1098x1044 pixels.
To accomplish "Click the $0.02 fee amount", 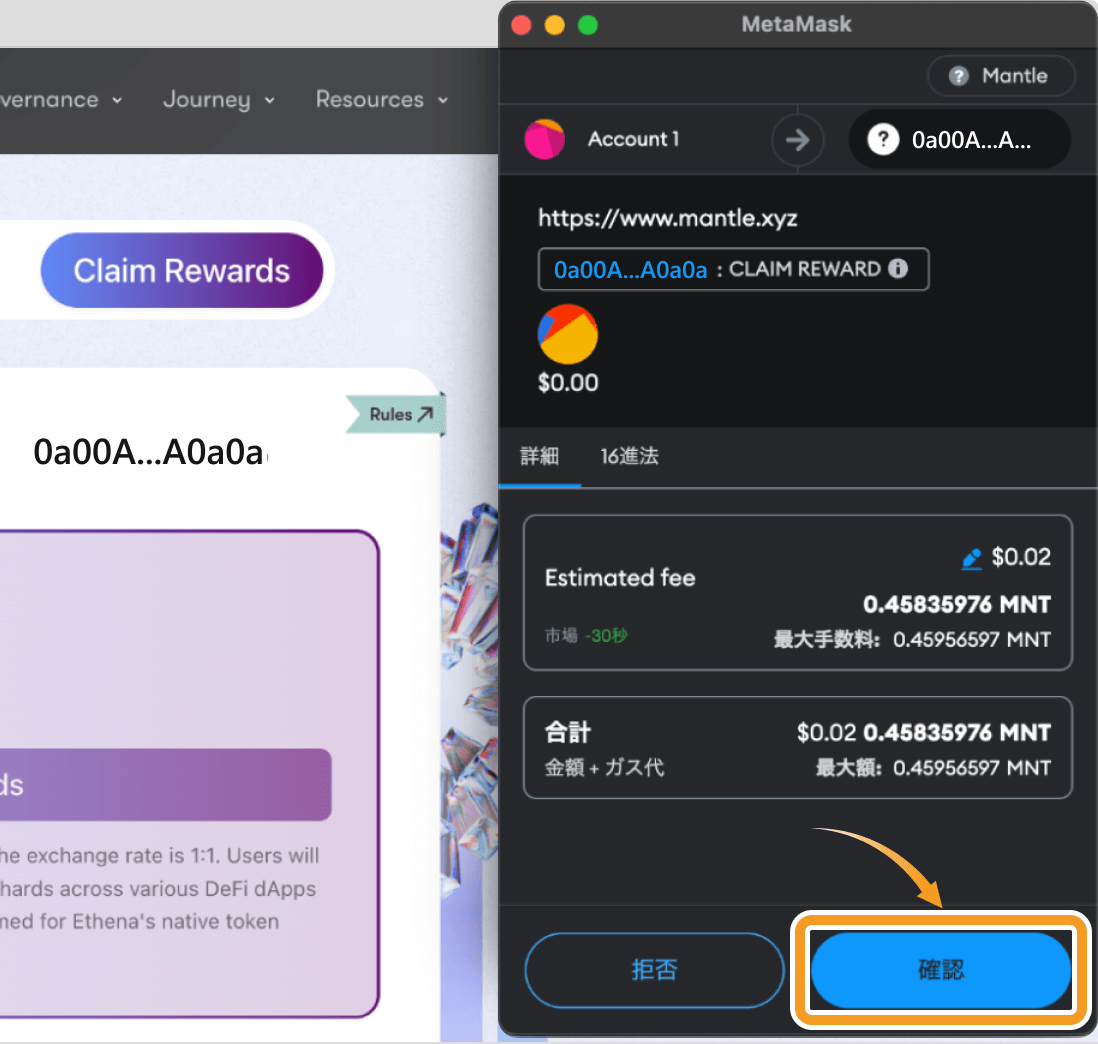I will pos(1021,557).
